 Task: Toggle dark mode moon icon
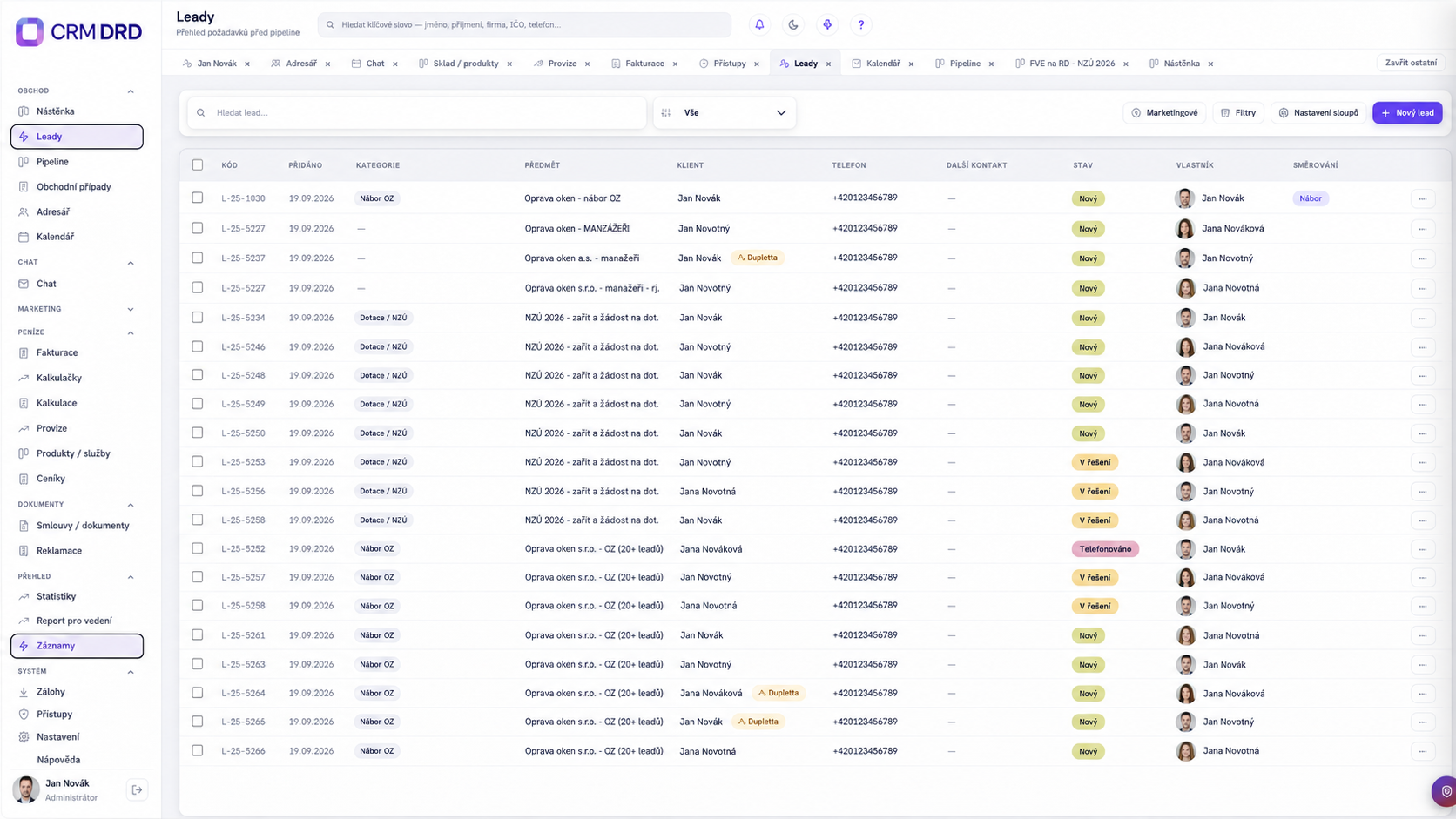(x=793, y=24)
